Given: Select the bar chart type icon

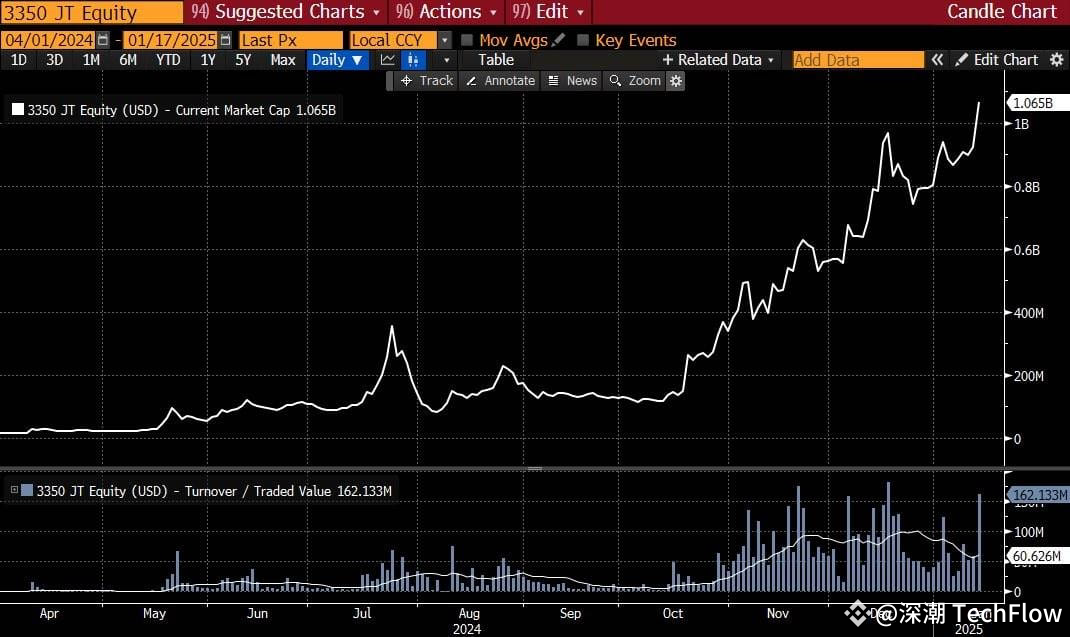Looking at the screenshot, I should 412,60.
